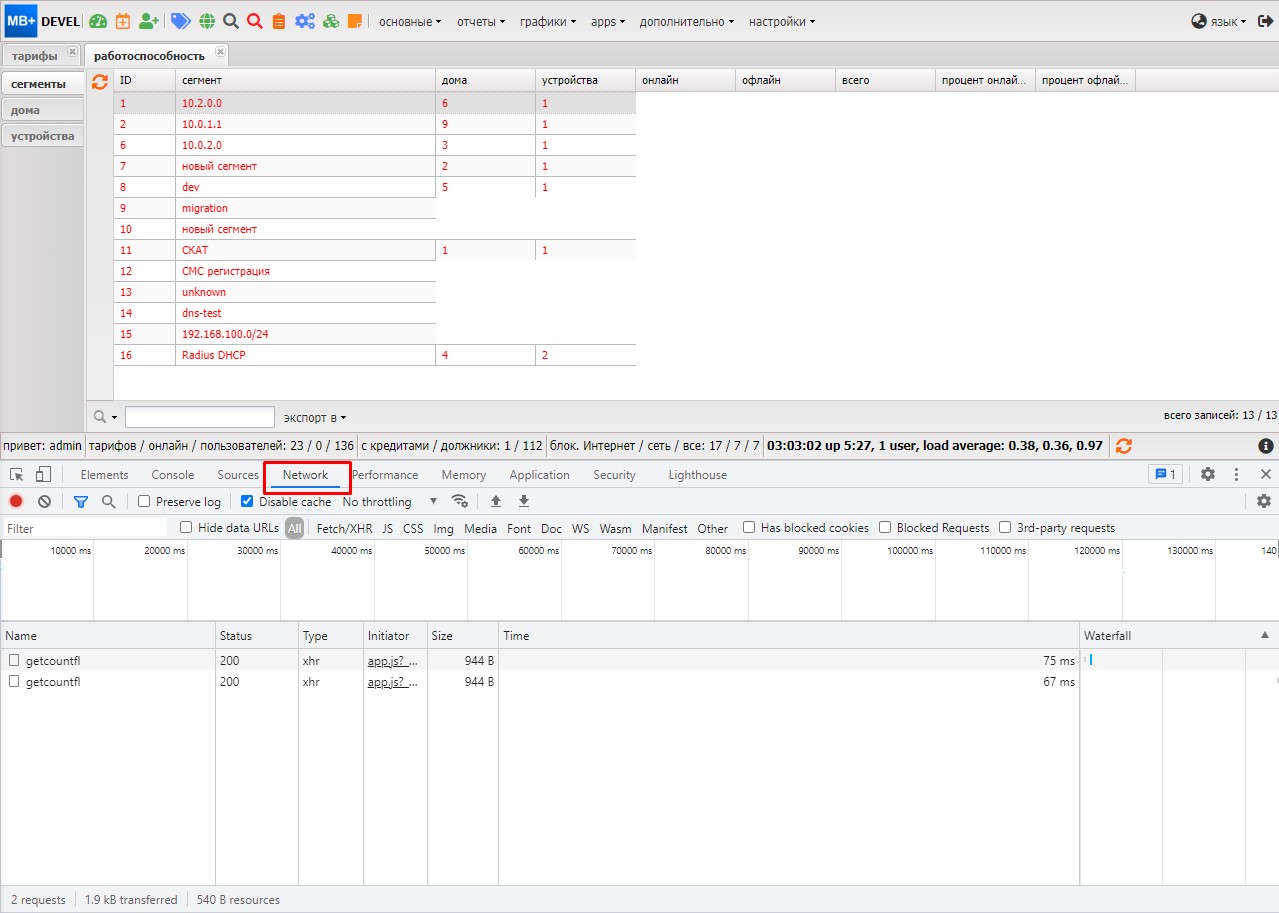Stop recording network log

(16, 501)
